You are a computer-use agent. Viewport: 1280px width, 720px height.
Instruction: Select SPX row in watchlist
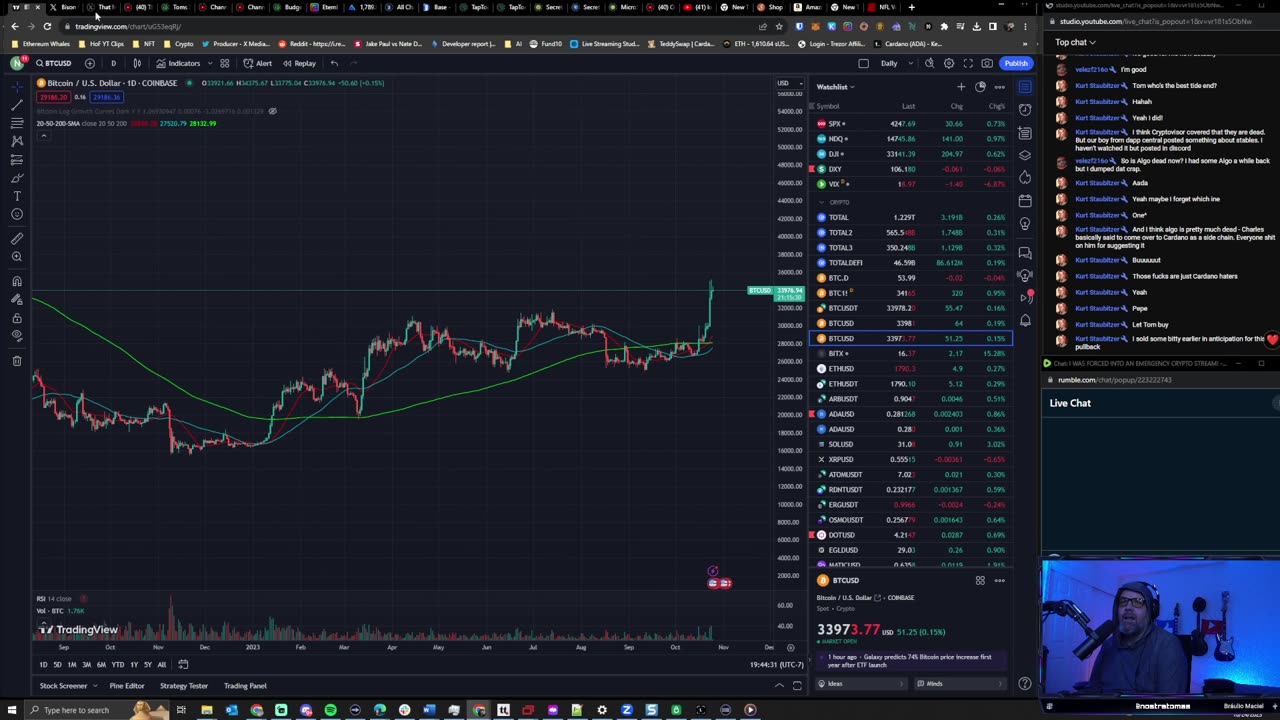coord(911,123)
